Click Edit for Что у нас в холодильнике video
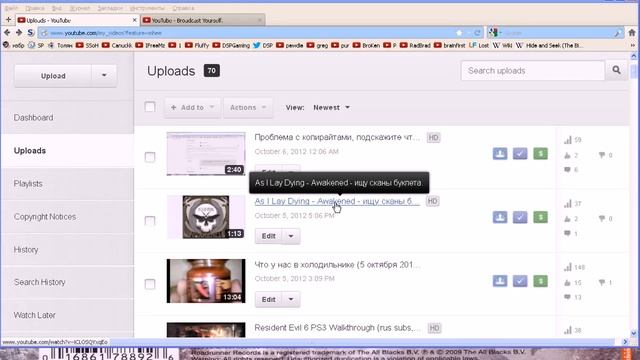This screenshot has width=640, height=360. 269,300
